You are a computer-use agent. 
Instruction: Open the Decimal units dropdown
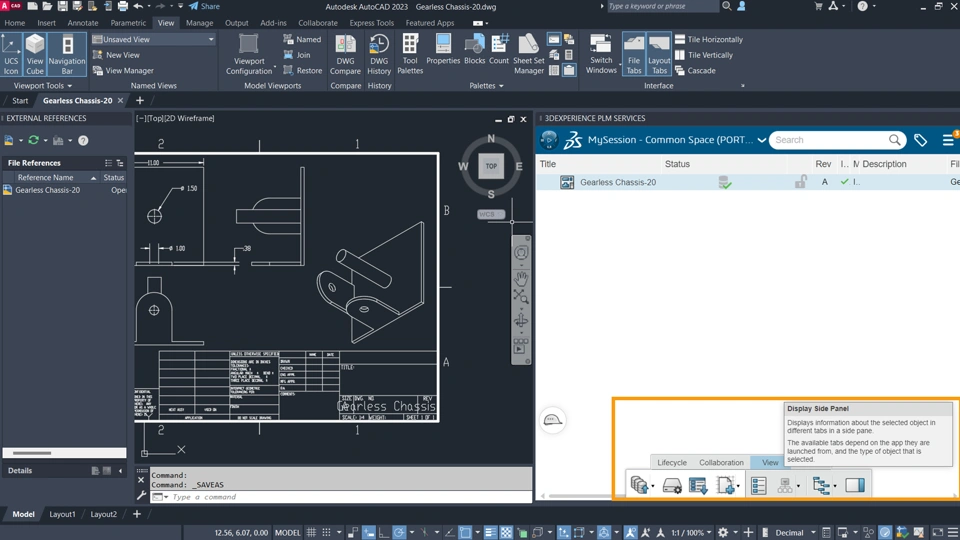795,533
